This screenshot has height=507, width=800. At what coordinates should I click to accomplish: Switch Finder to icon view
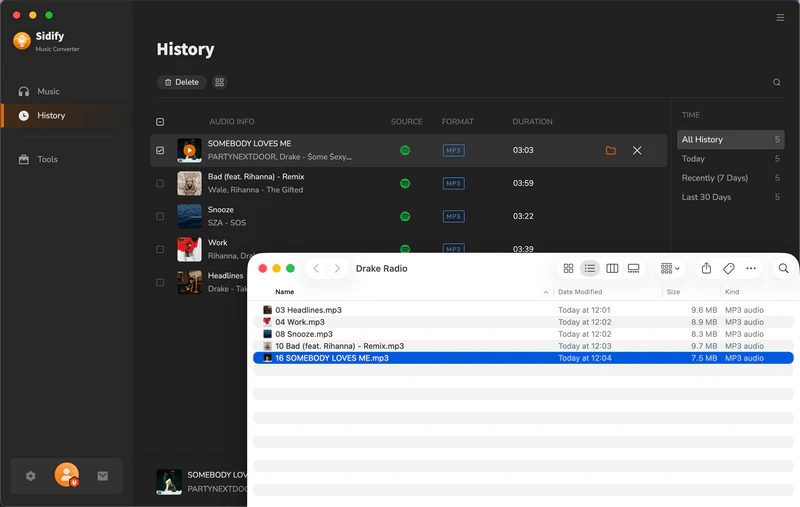pos(568,268)
